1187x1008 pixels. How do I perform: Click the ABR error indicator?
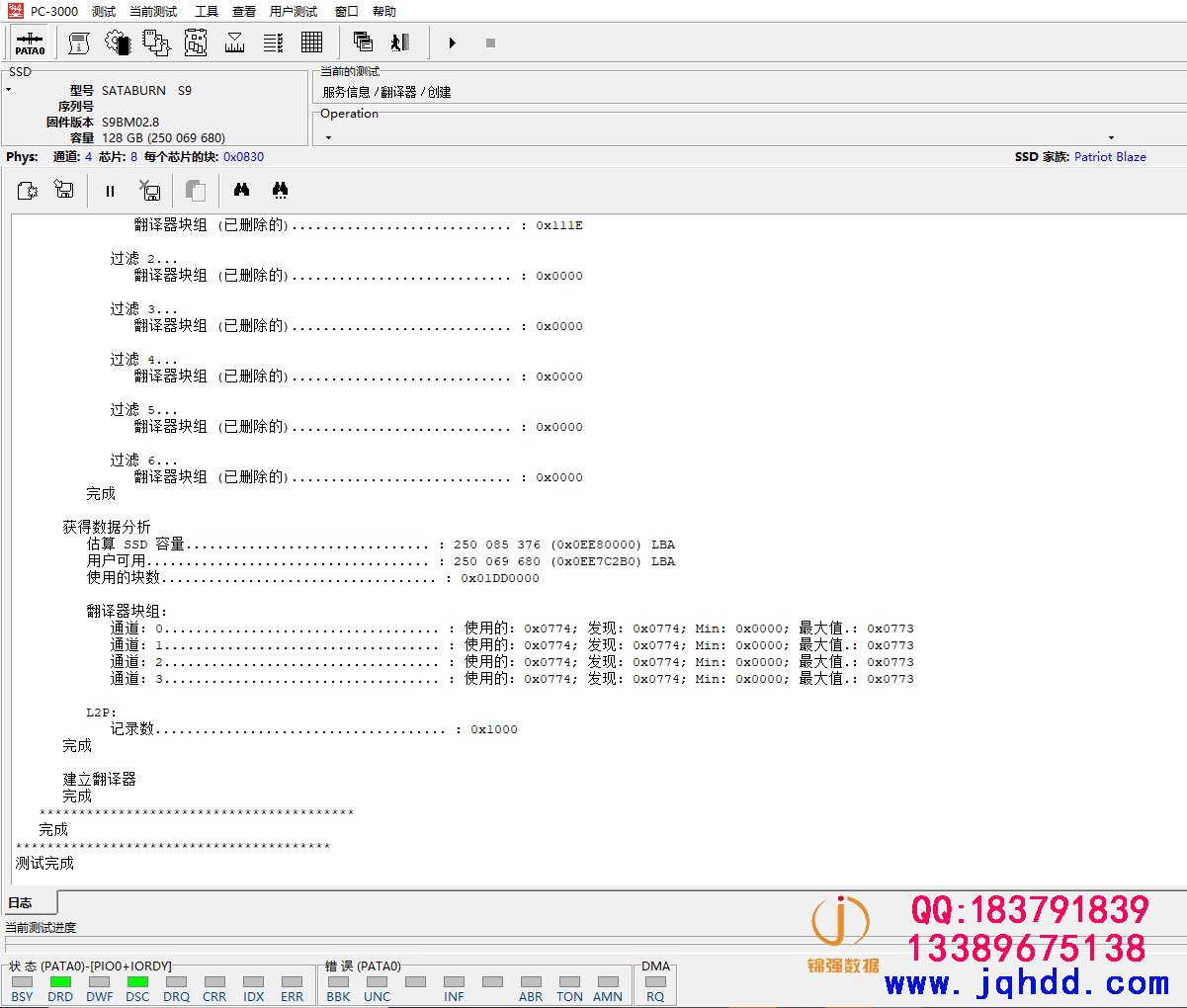(x=532, y=982)
